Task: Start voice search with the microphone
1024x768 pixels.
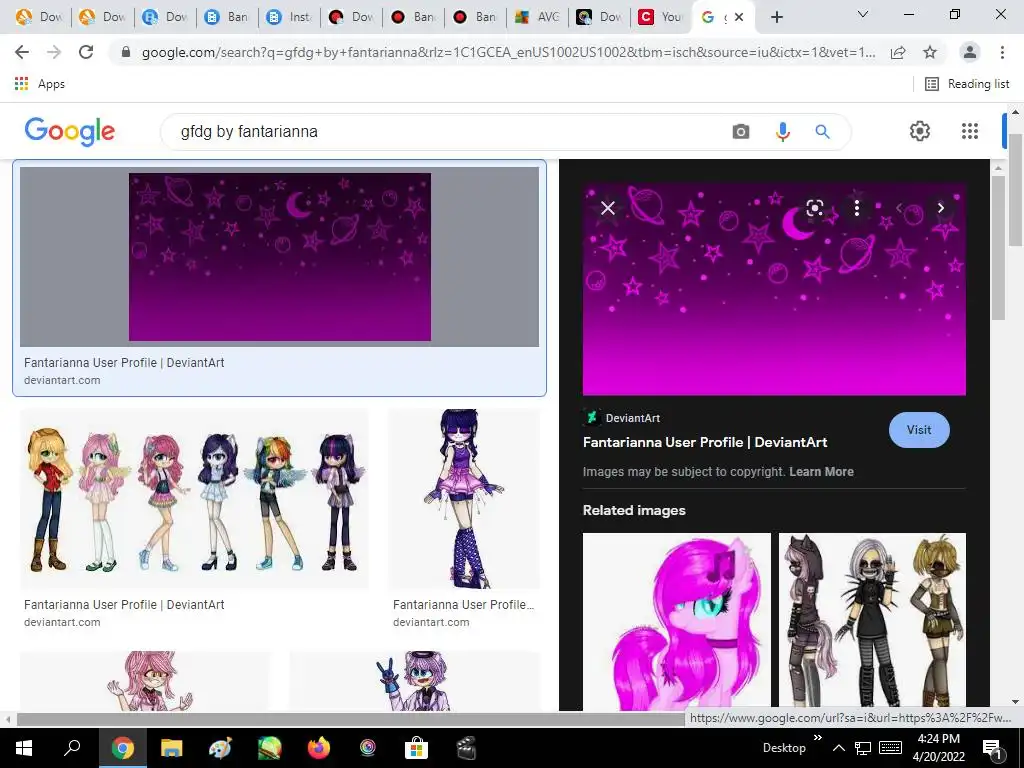Action: 782,132
